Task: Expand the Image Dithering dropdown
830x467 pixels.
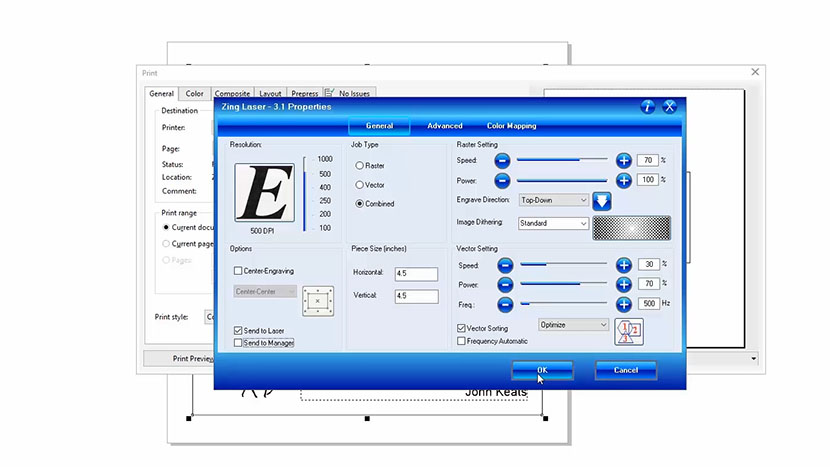Action: (553, 224)
